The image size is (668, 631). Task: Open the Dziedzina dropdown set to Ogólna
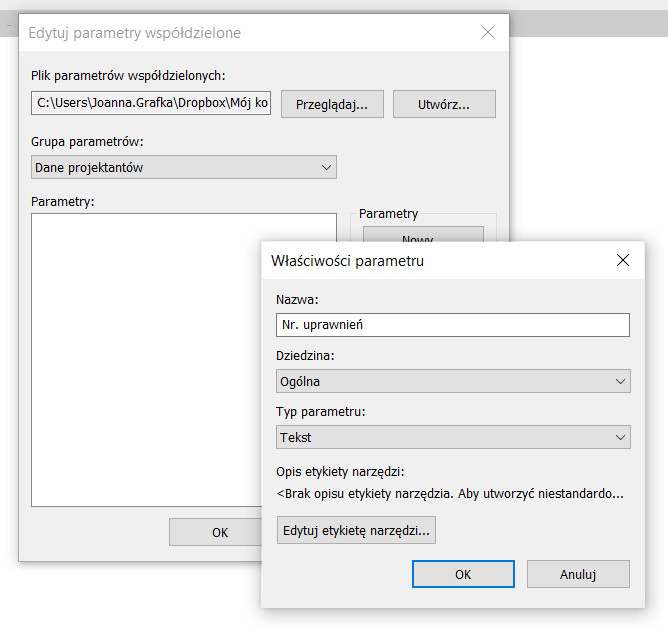click(452, 381)
